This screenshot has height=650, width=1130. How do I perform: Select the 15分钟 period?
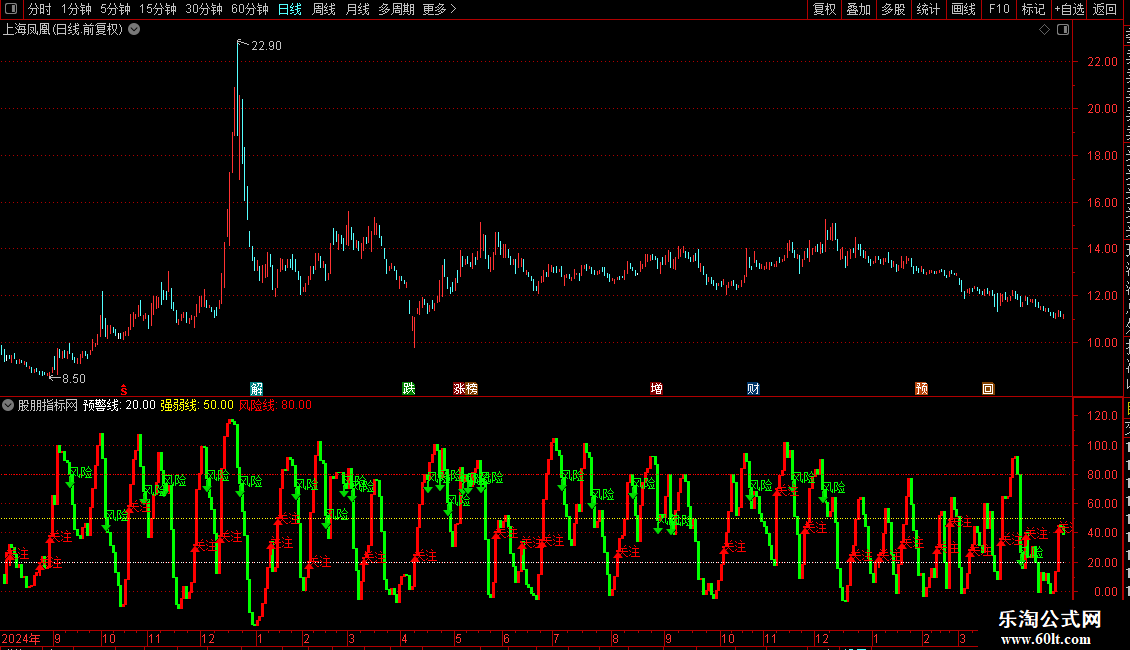(x=158, y=9)
